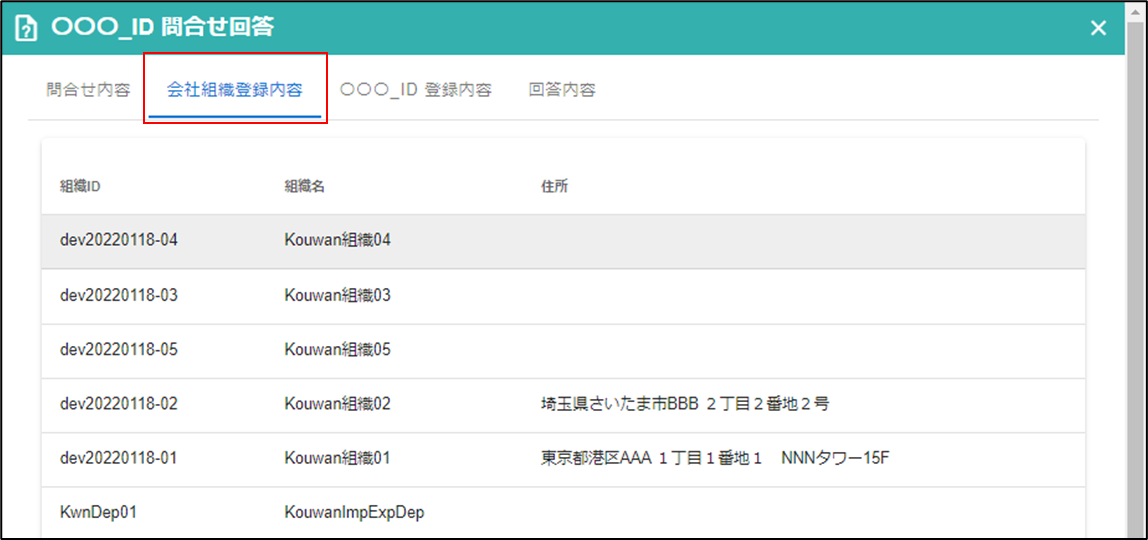Select the dev20220118-04 organization ID cell

pyautogui.click(x=119, y=241)
